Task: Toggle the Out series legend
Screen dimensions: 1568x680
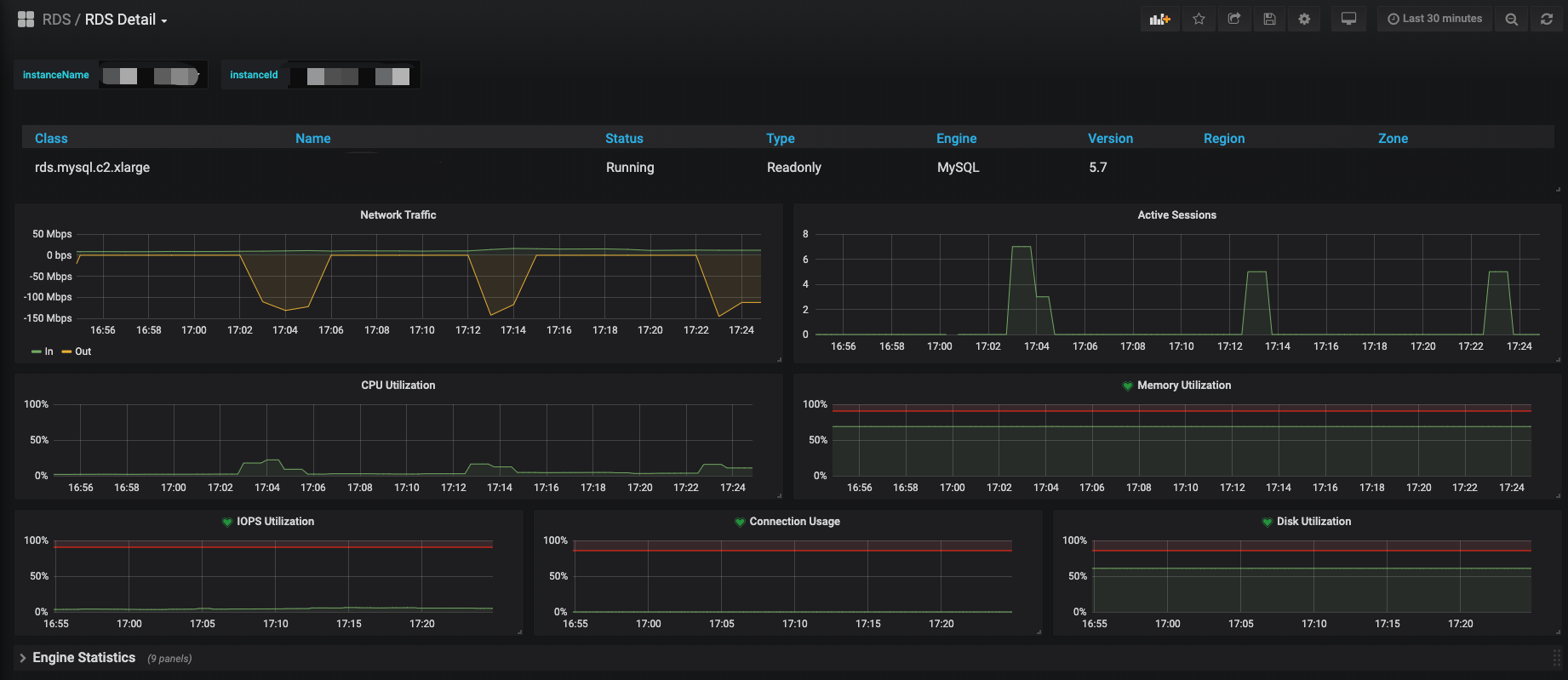Action: click(77, 351)
